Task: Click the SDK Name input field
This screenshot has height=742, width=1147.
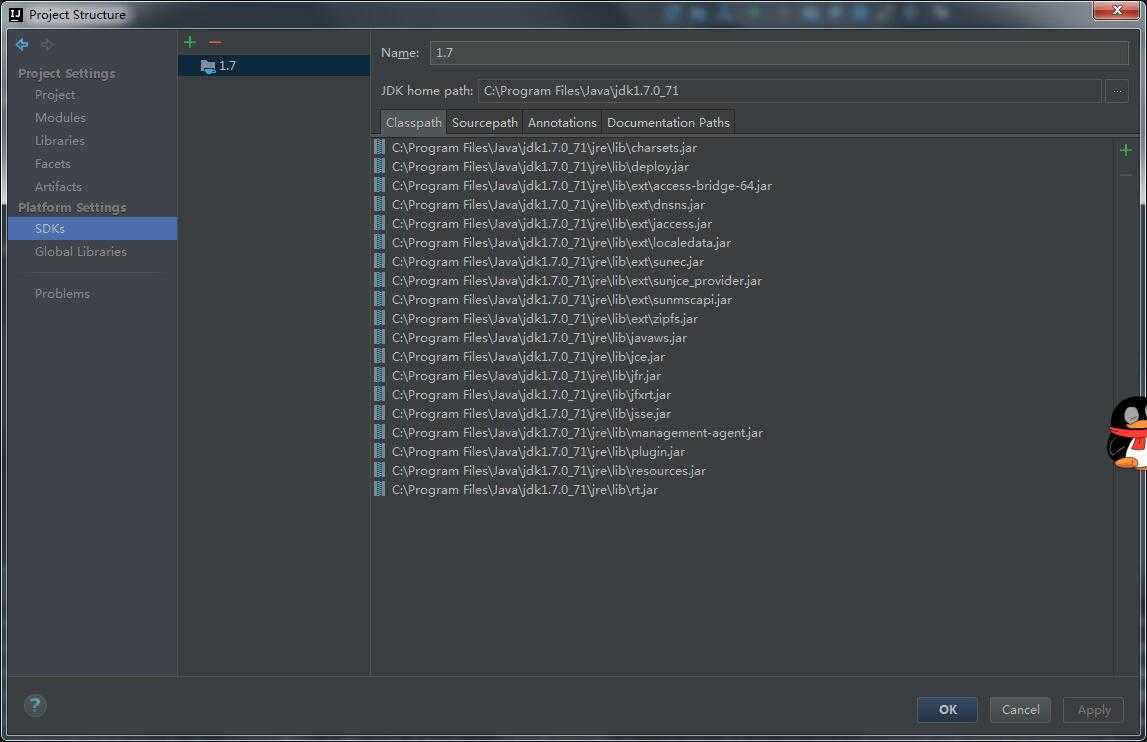Action: click(x=779, y=53)
